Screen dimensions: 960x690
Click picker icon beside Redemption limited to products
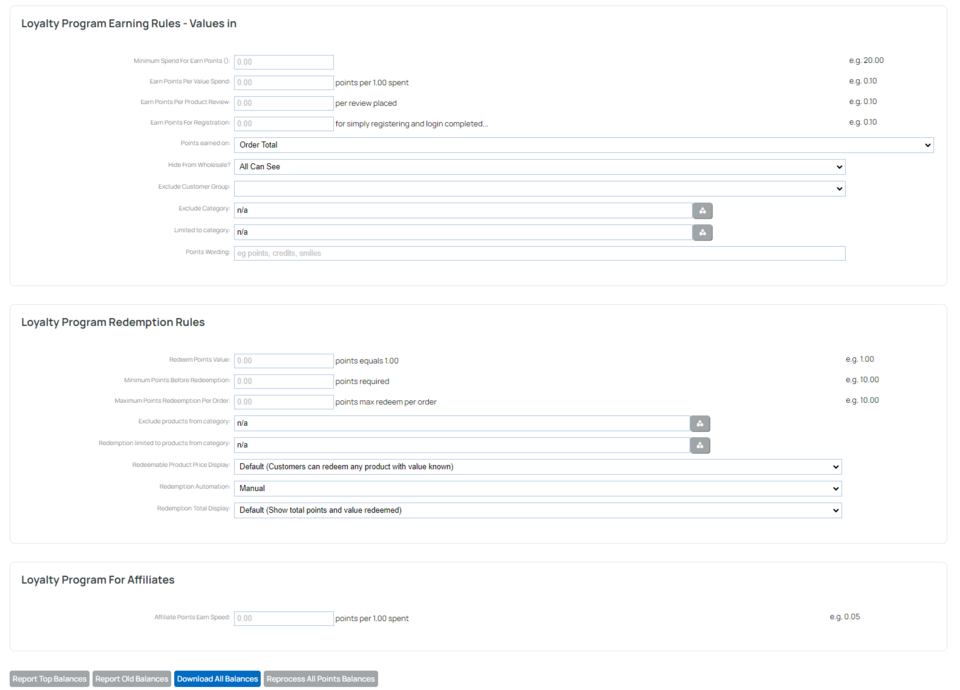[x=700, y=445]
